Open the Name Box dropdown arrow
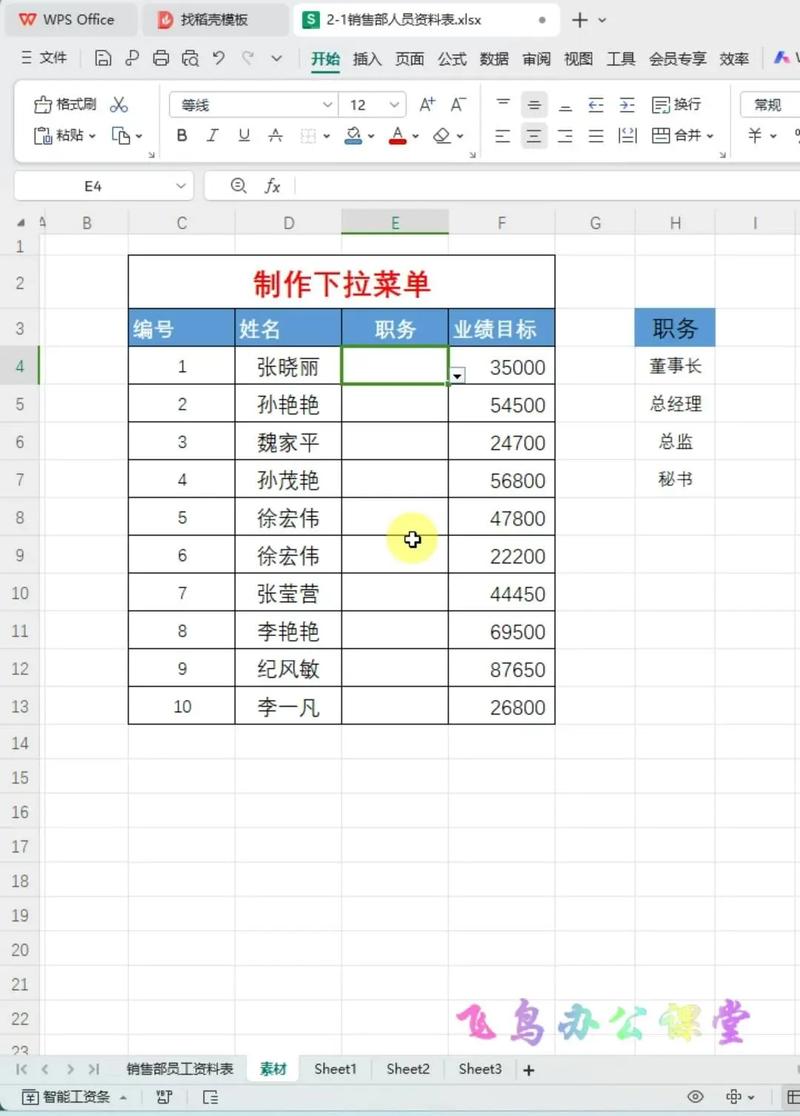Viewport: 800px width, 1116px height. point(181,186)
